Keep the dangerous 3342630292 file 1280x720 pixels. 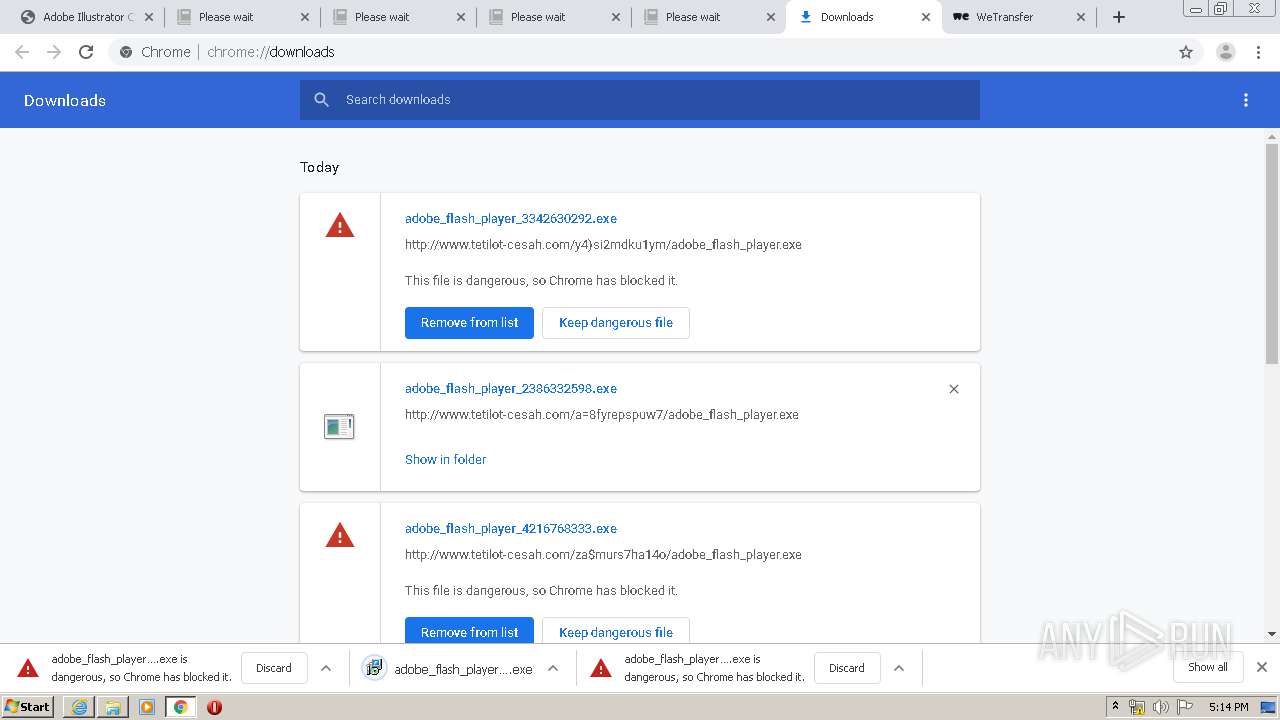coord(616,323)
